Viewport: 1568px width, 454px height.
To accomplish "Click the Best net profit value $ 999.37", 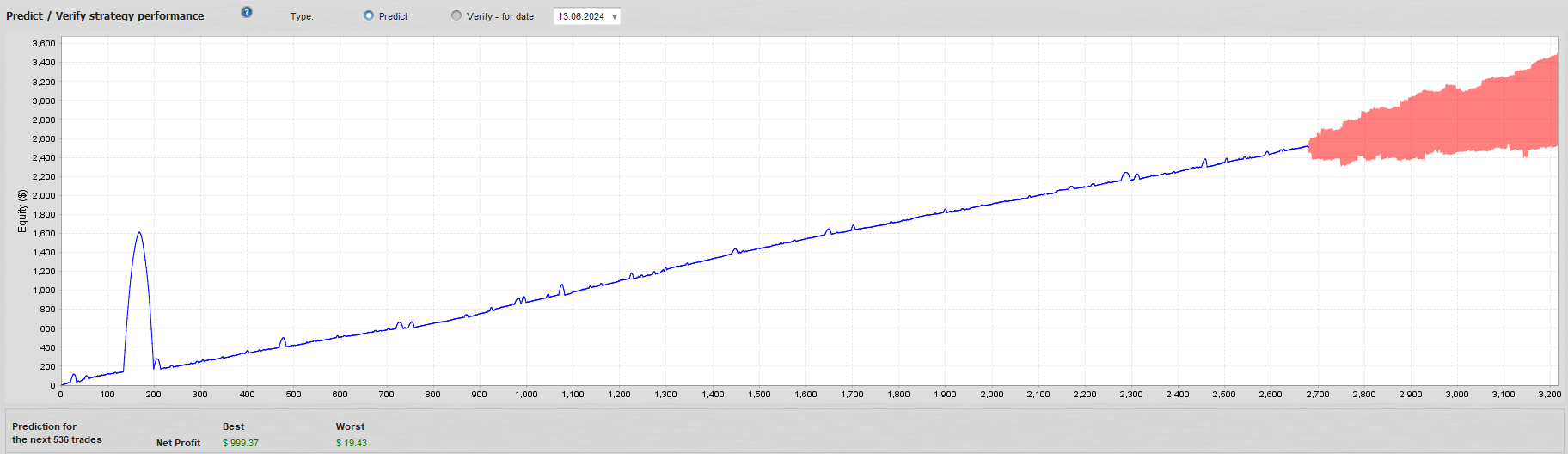I will coord(240,443).
